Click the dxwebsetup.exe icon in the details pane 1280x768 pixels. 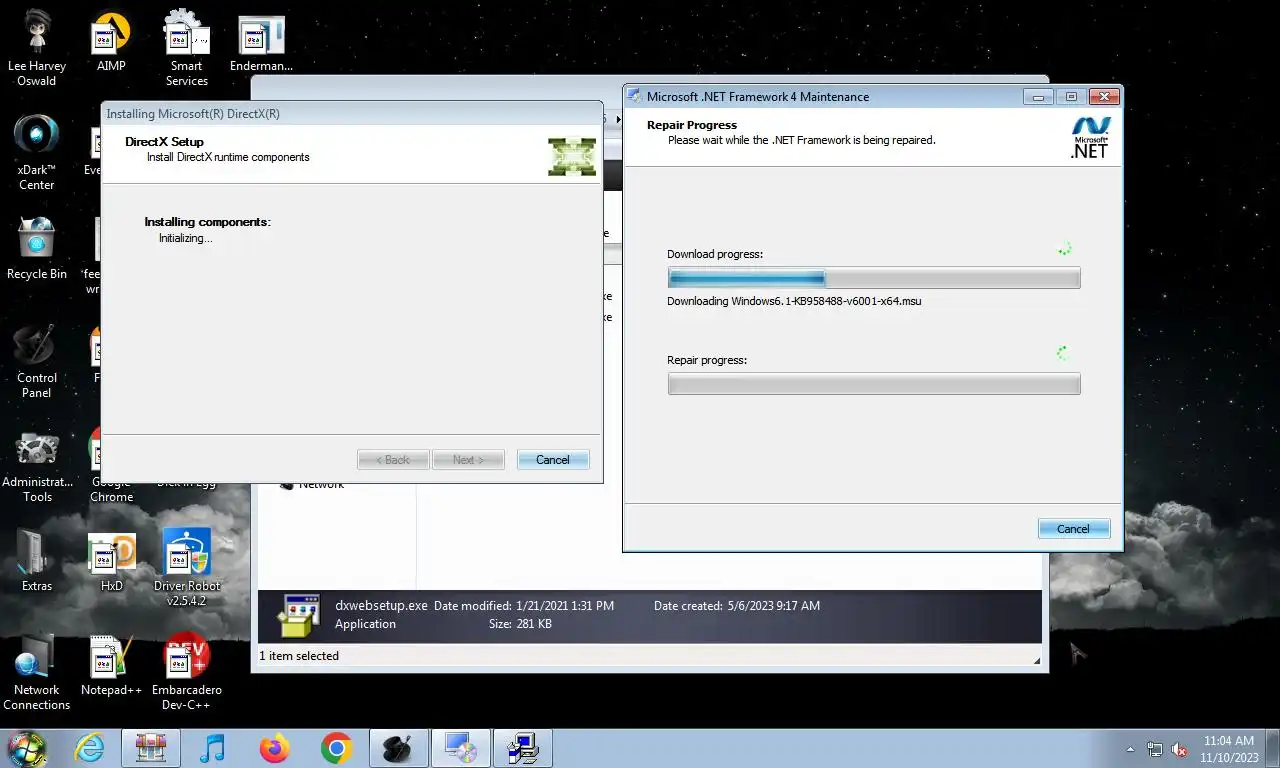[x=298, y=615]
